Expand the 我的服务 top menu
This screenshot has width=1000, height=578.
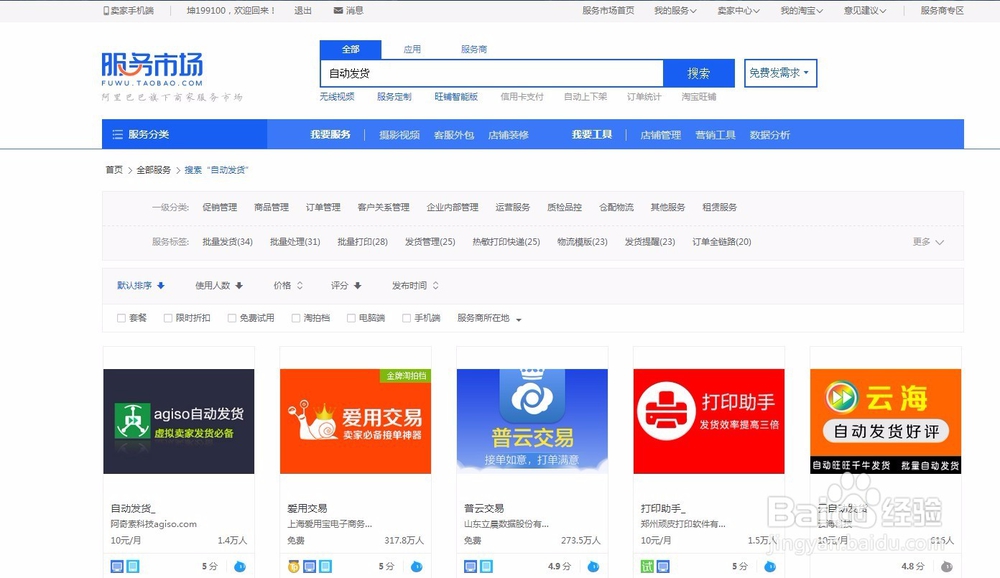tap(675, 10)
